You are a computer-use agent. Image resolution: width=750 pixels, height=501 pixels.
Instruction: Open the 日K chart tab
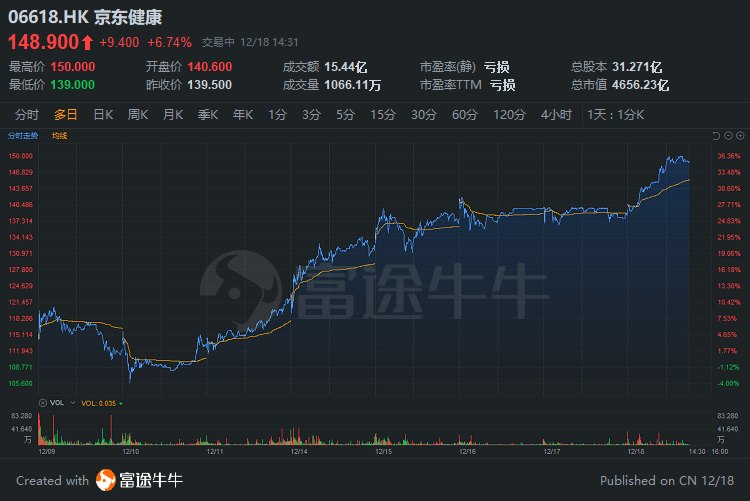click(103, 115)
